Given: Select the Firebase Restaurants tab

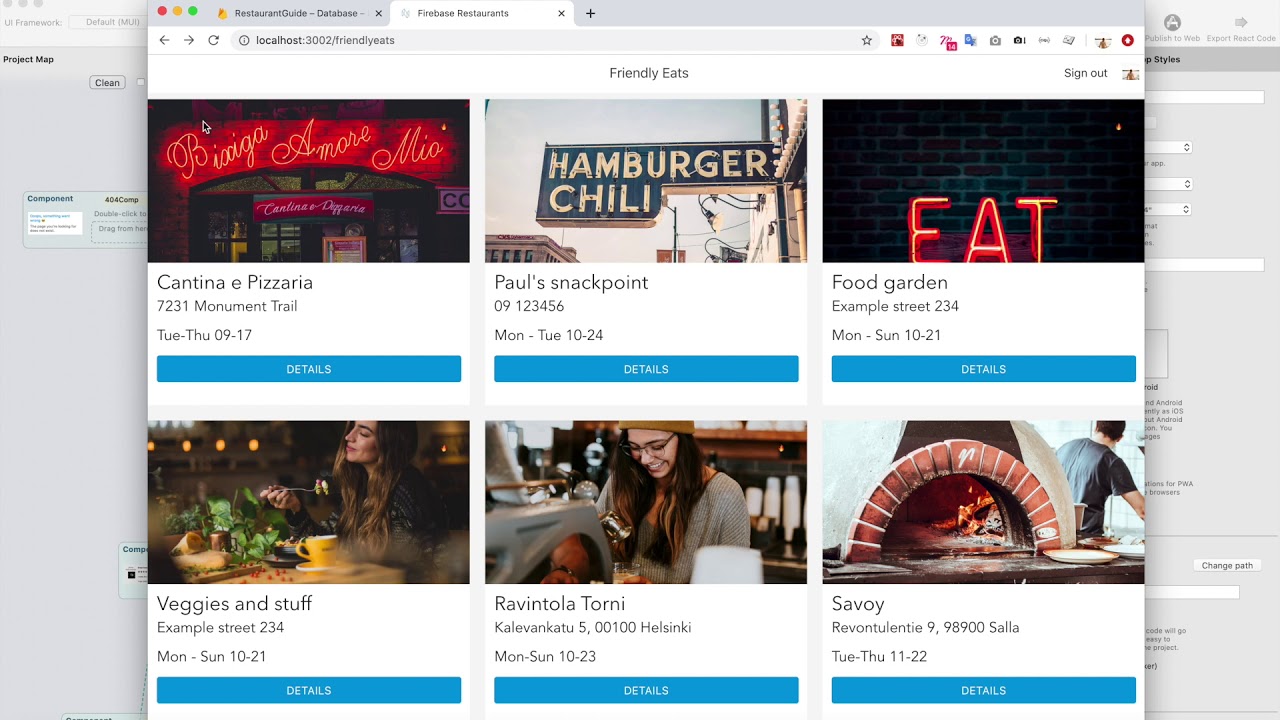Looking at the screenshot, I should click(482, 14).
